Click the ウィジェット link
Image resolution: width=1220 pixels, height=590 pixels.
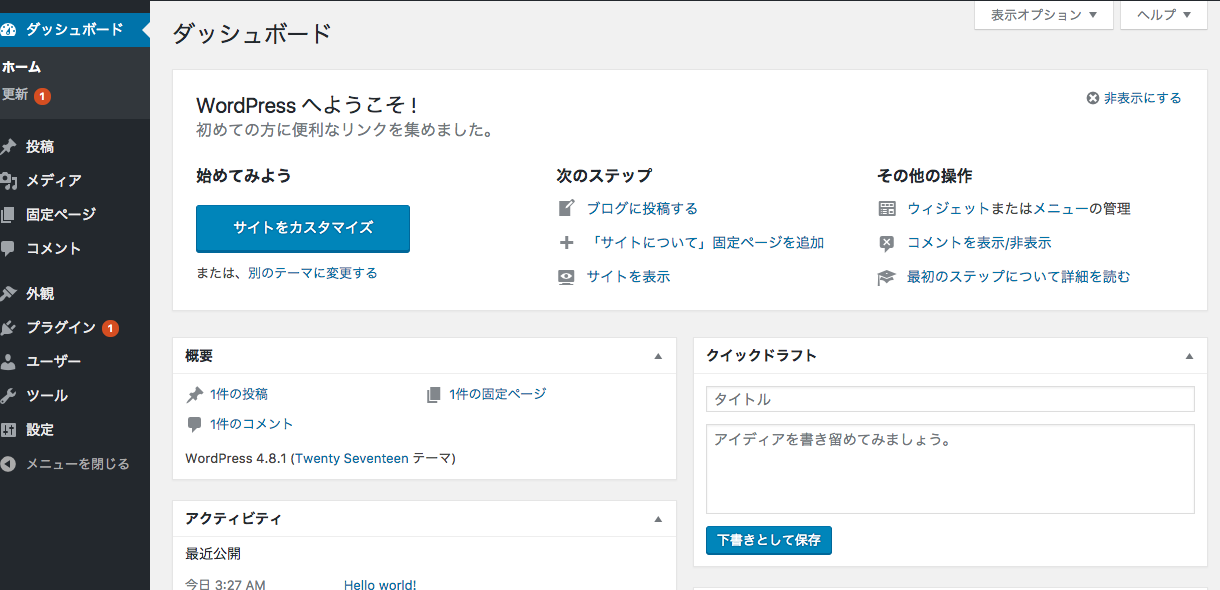pyautogui.click(x=948, y=208)
